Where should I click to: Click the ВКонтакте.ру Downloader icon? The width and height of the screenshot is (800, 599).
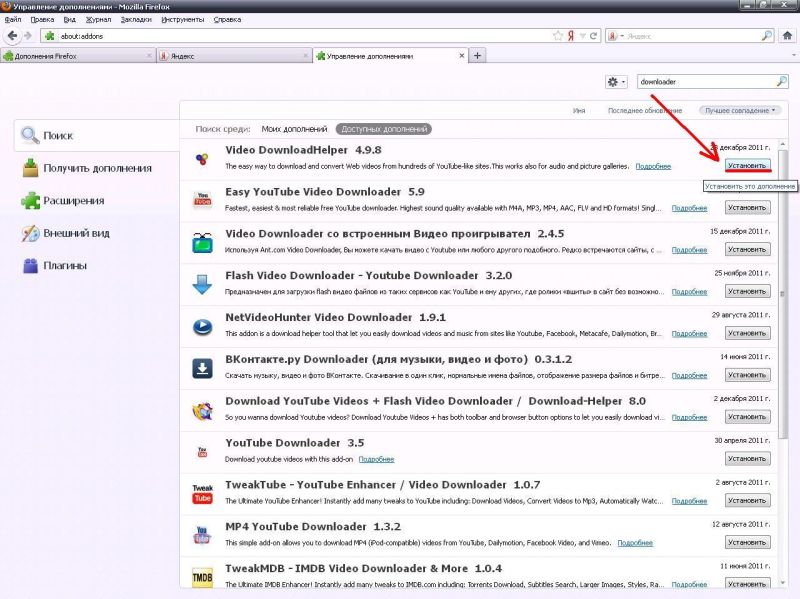202,368
